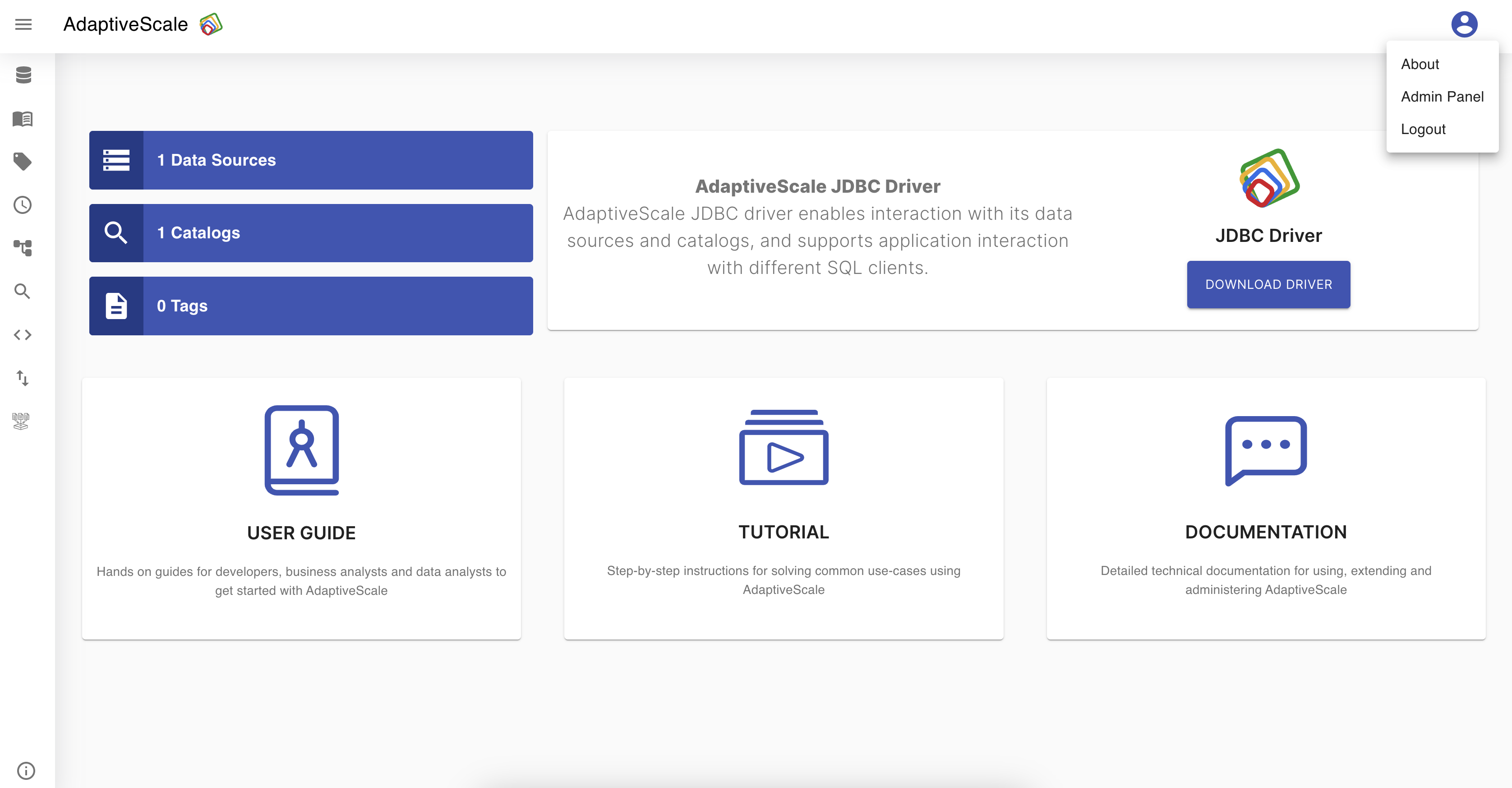The width and height of the screenshot is (1512, 788).
Task: Open the USER GUIDE card title
Action: coord(301,533)
